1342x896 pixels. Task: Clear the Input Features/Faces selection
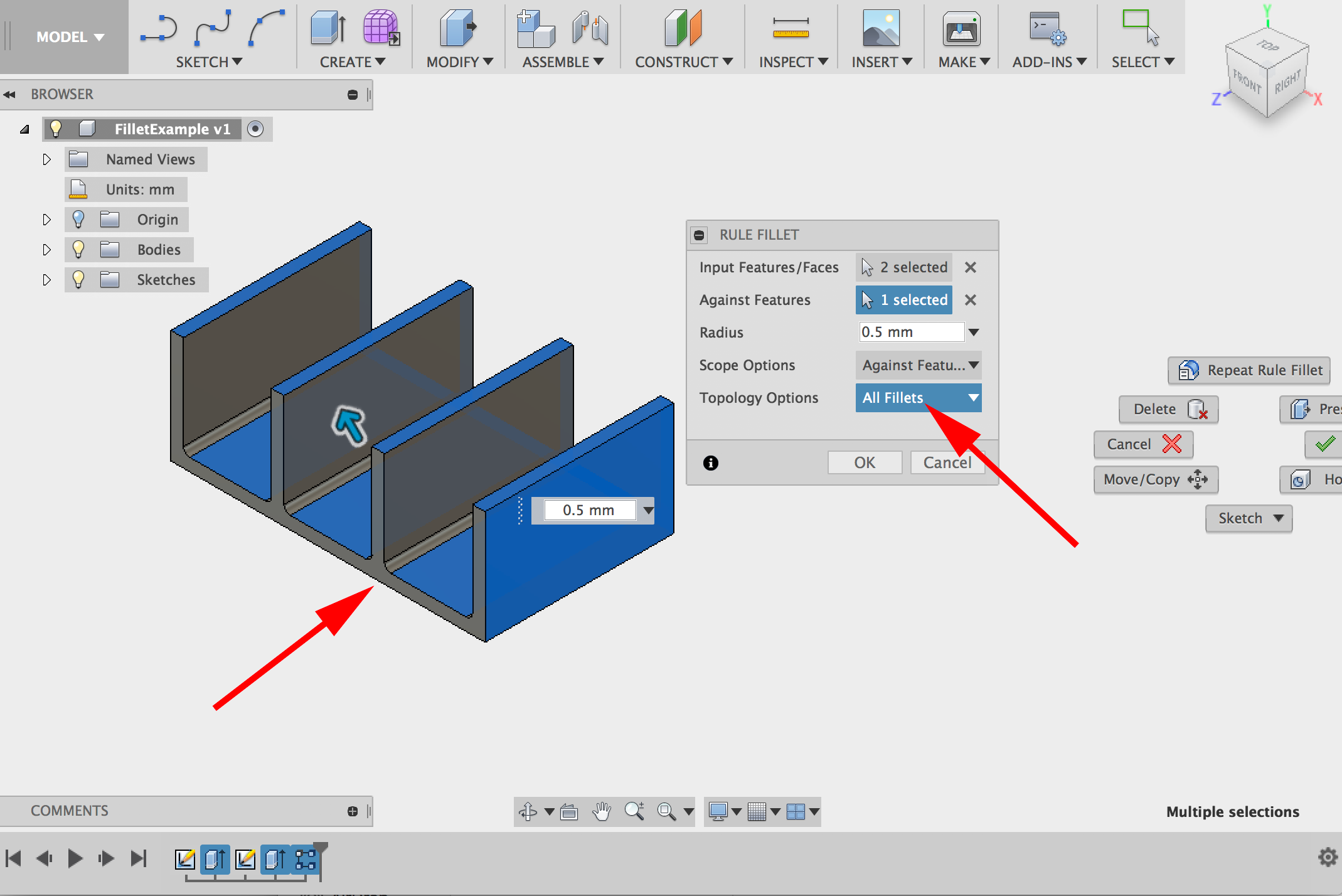click(971, 267)
